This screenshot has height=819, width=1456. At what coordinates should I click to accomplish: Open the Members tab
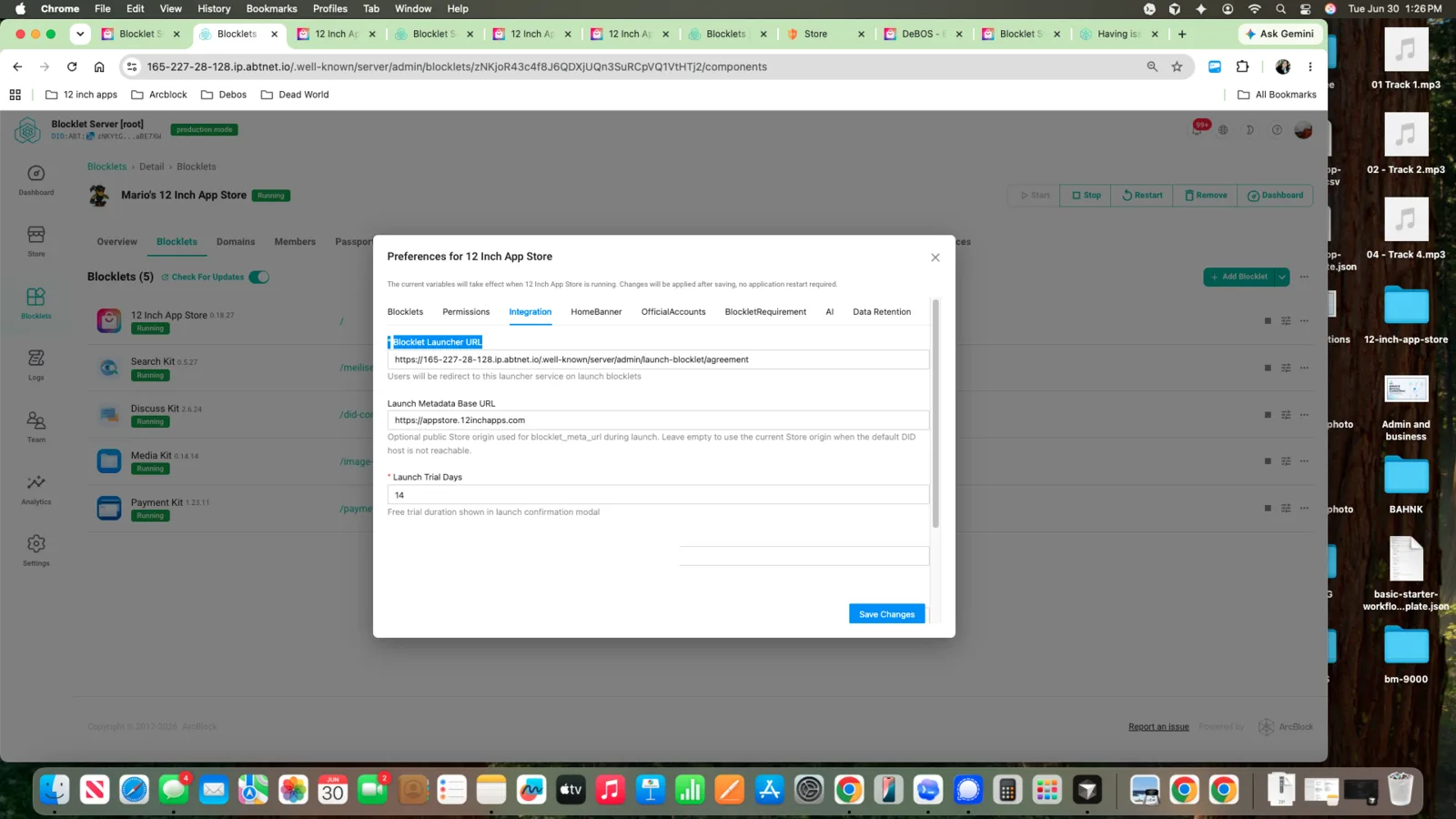295,242
